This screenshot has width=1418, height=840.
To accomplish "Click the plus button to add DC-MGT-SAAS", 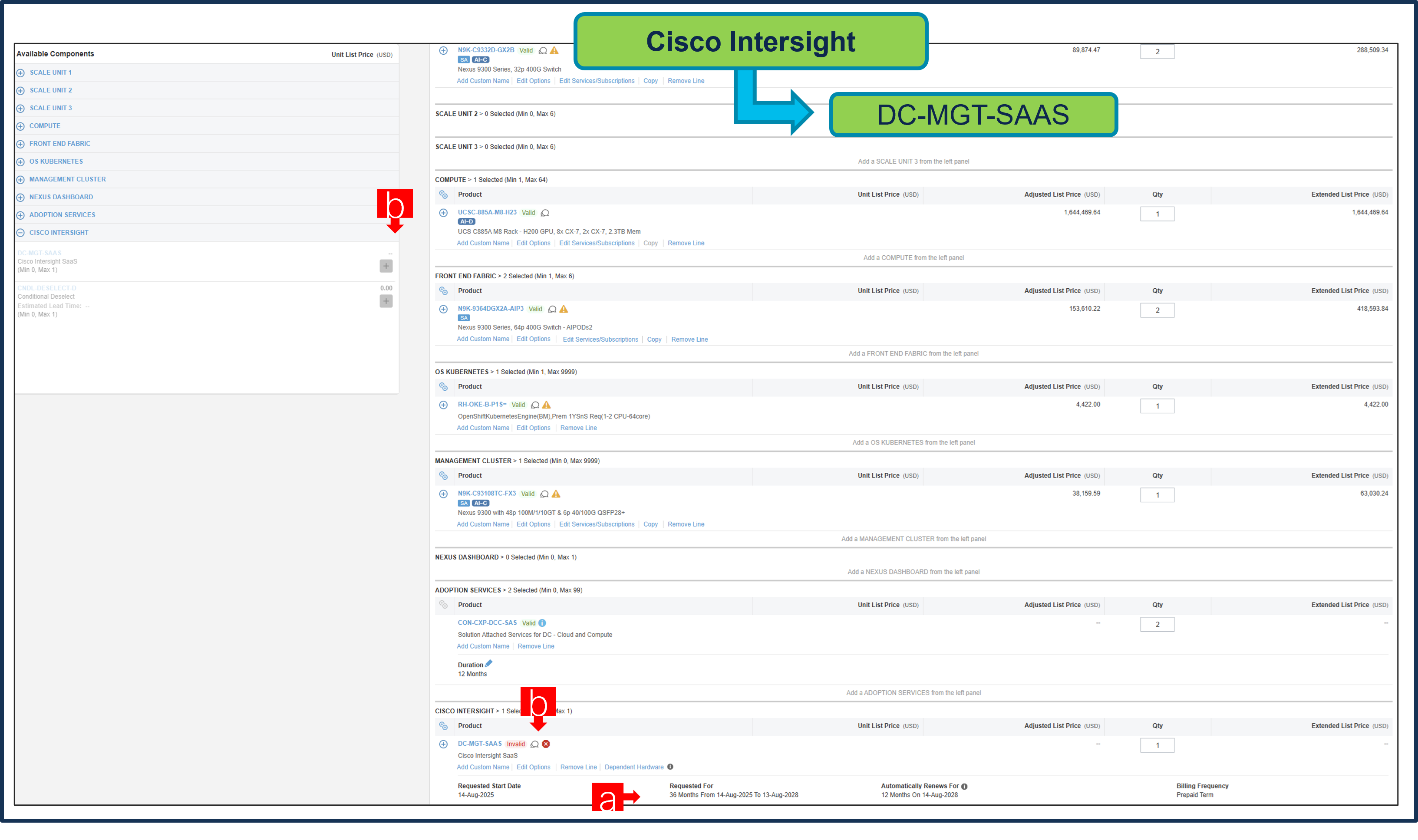I will (386, 266).
